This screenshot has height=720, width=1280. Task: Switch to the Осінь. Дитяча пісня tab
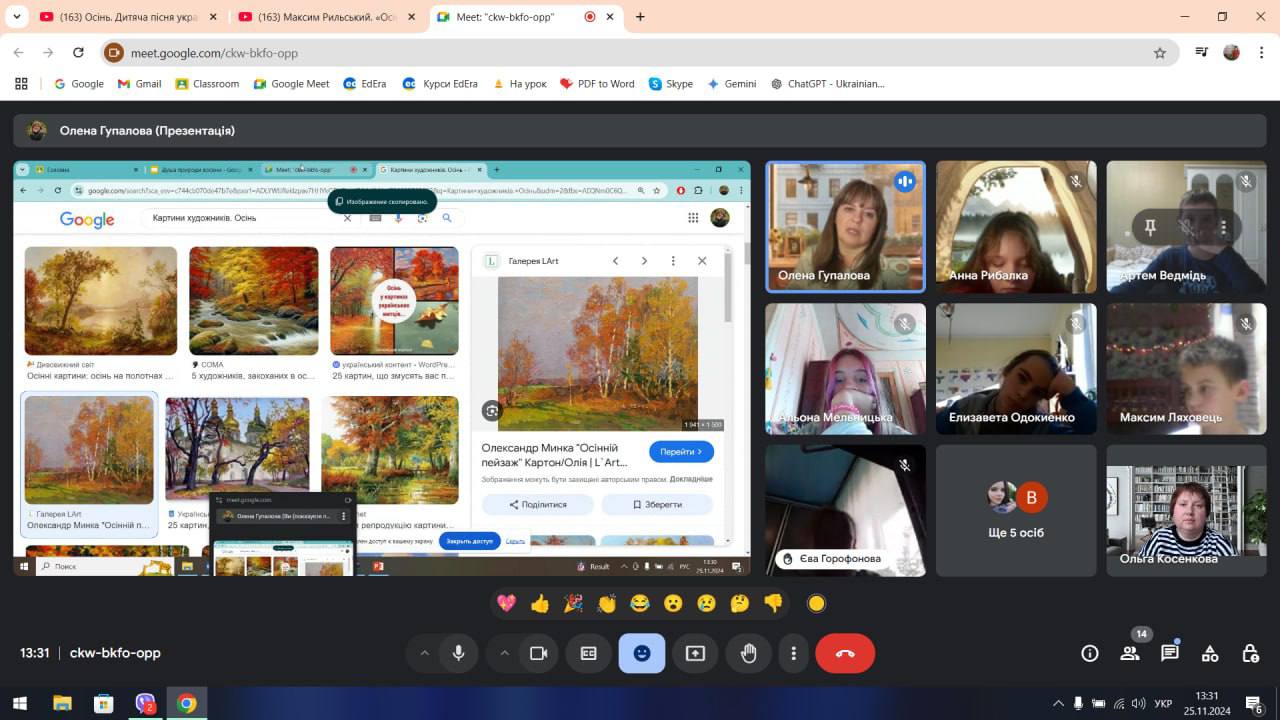(120, 17)
